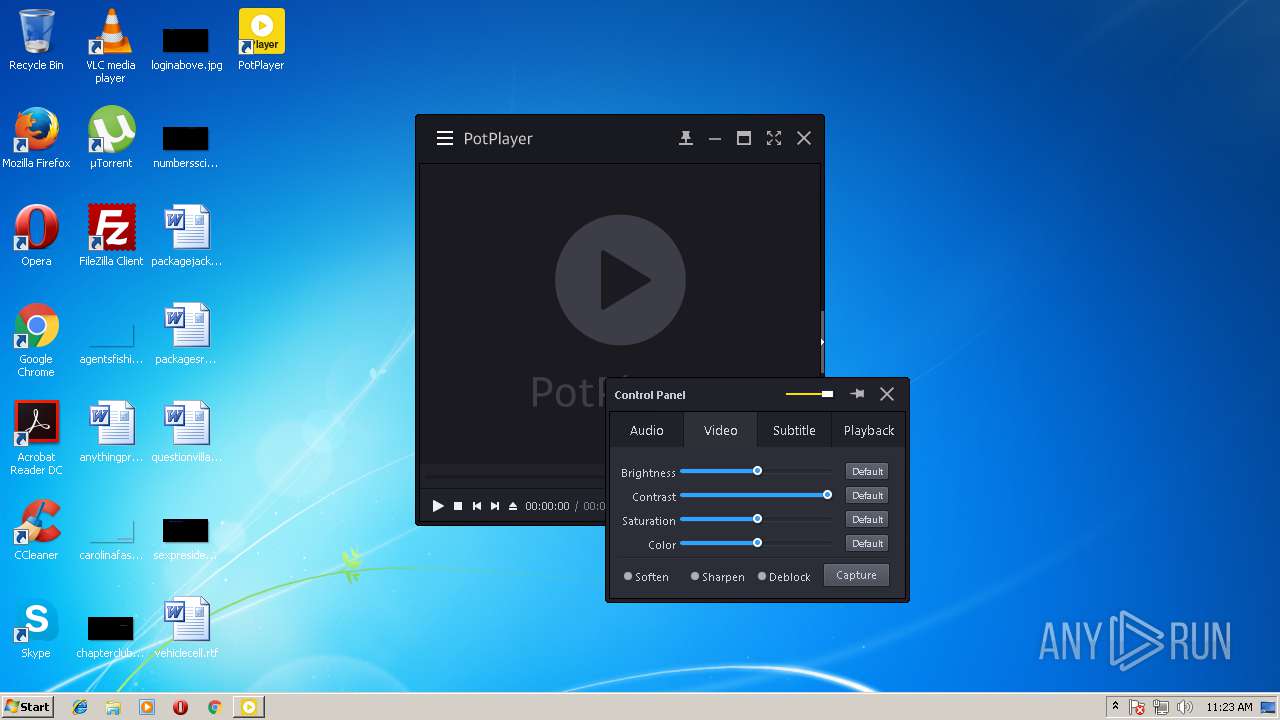Open the Subtitle tab
This screenshot has height=720, width=1280.
click(794, 430)
